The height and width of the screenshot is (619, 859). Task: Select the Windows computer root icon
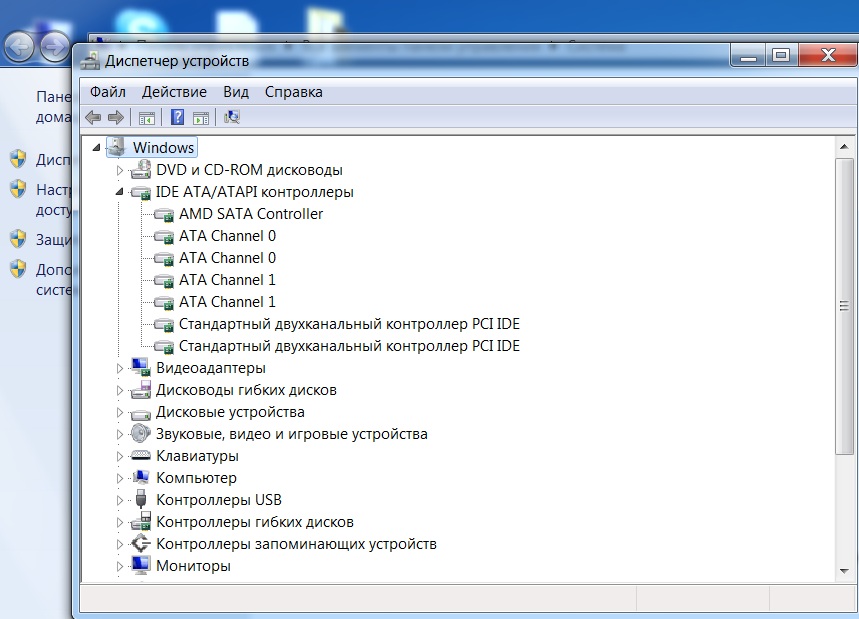[x=117, y=147]
